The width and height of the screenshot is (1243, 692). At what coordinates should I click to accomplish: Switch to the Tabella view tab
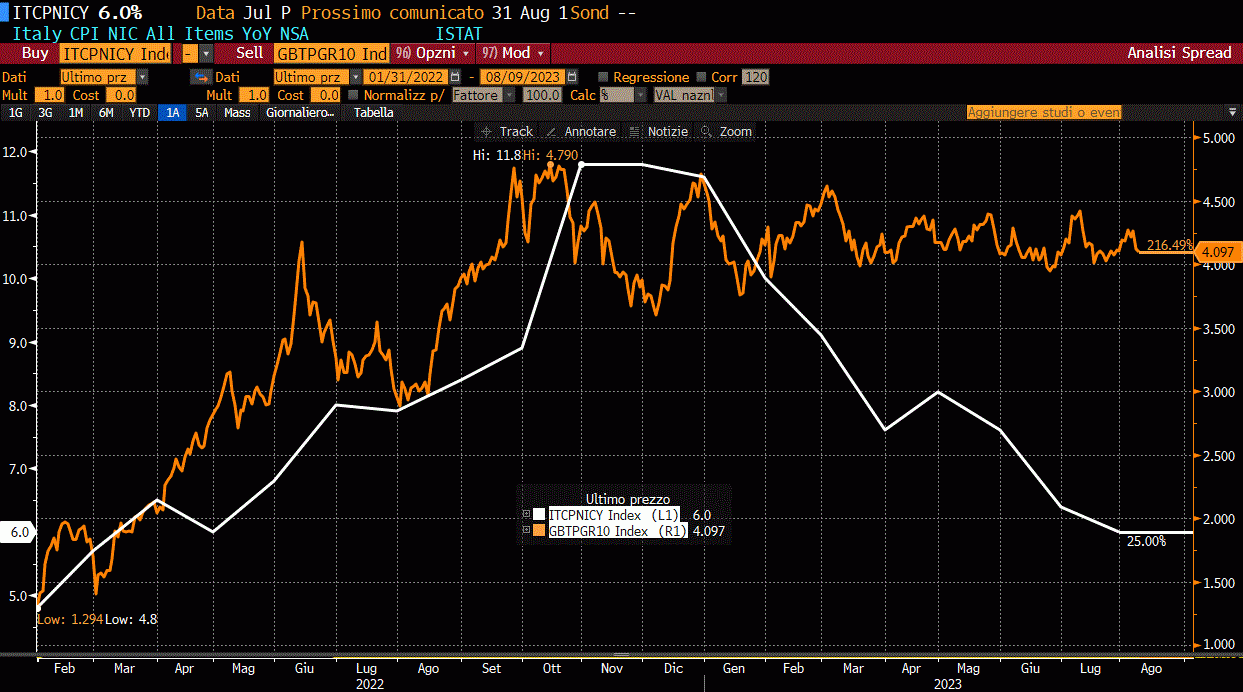click(x=374, y=113)
